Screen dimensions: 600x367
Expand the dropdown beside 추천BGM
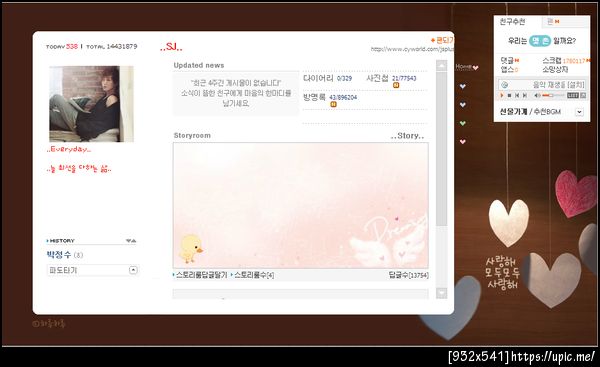579,112
